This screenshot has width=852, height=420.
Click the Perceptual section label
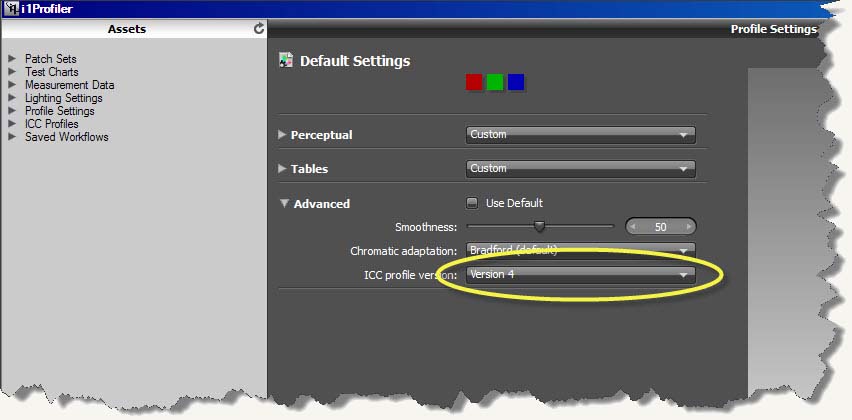322,135
